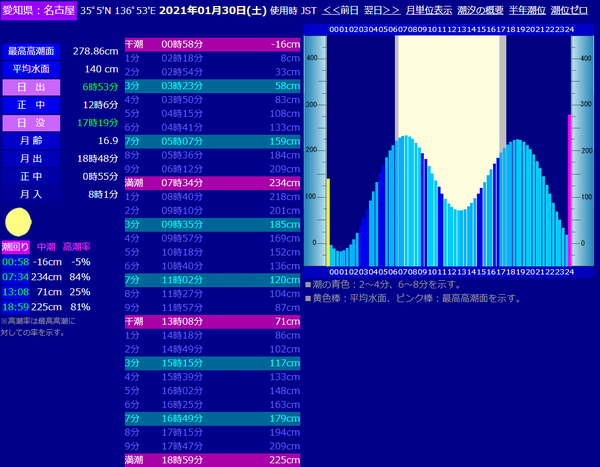Image resolution: width=600 pixels, height=467 pixels.
Task: Click the 84% high tide rate value
Action: coord(80,277)
